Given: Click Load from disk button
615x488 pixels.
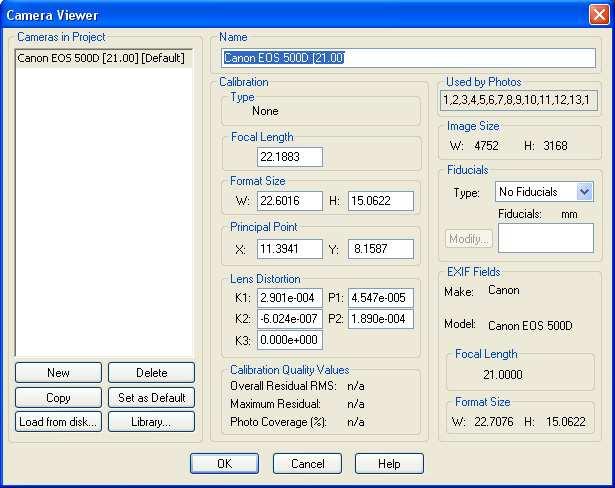Looking at the screenshot, I should 58,422.
